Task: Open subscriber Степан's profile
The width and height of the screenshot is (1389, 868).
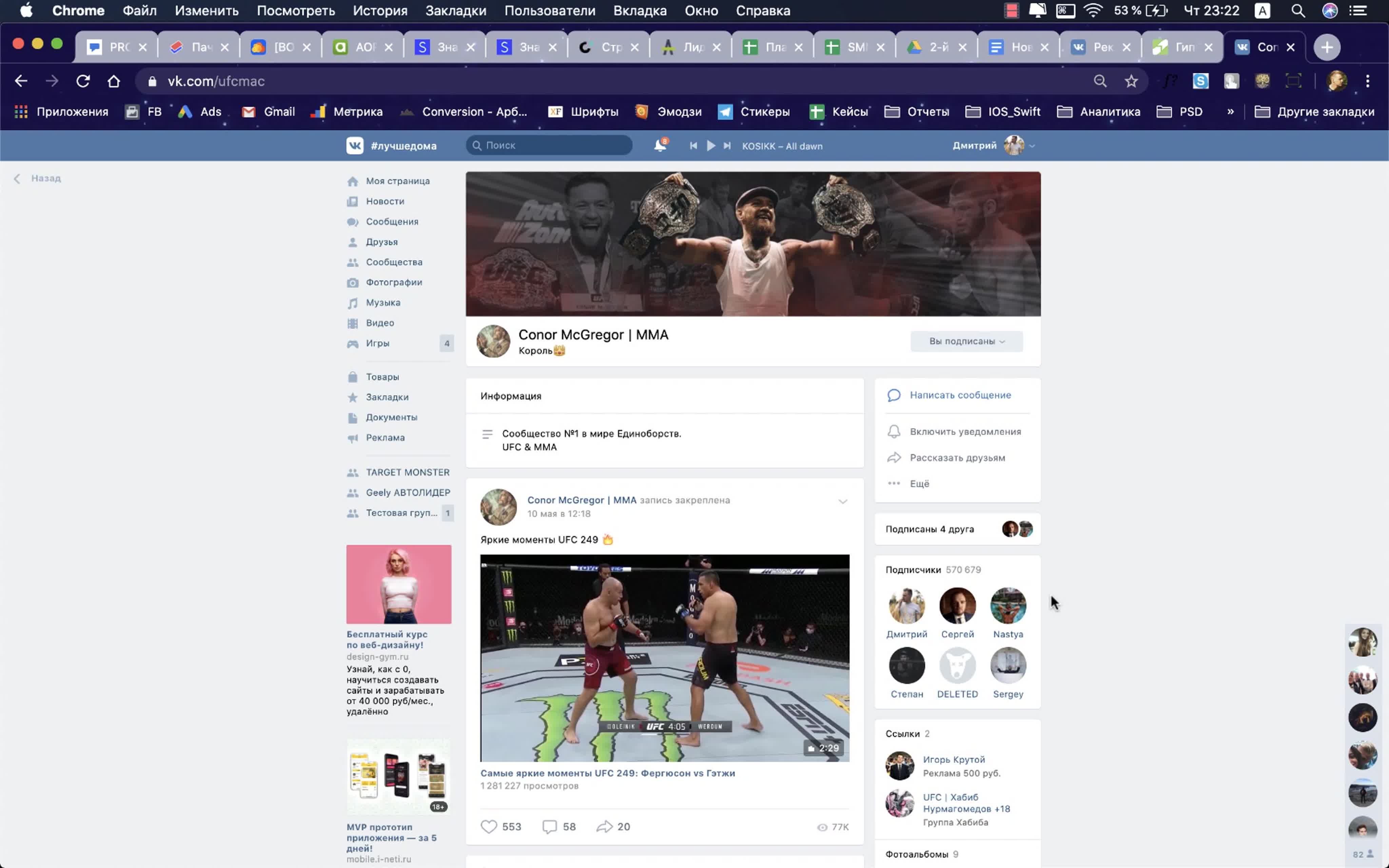Action: tap(907, 673)
